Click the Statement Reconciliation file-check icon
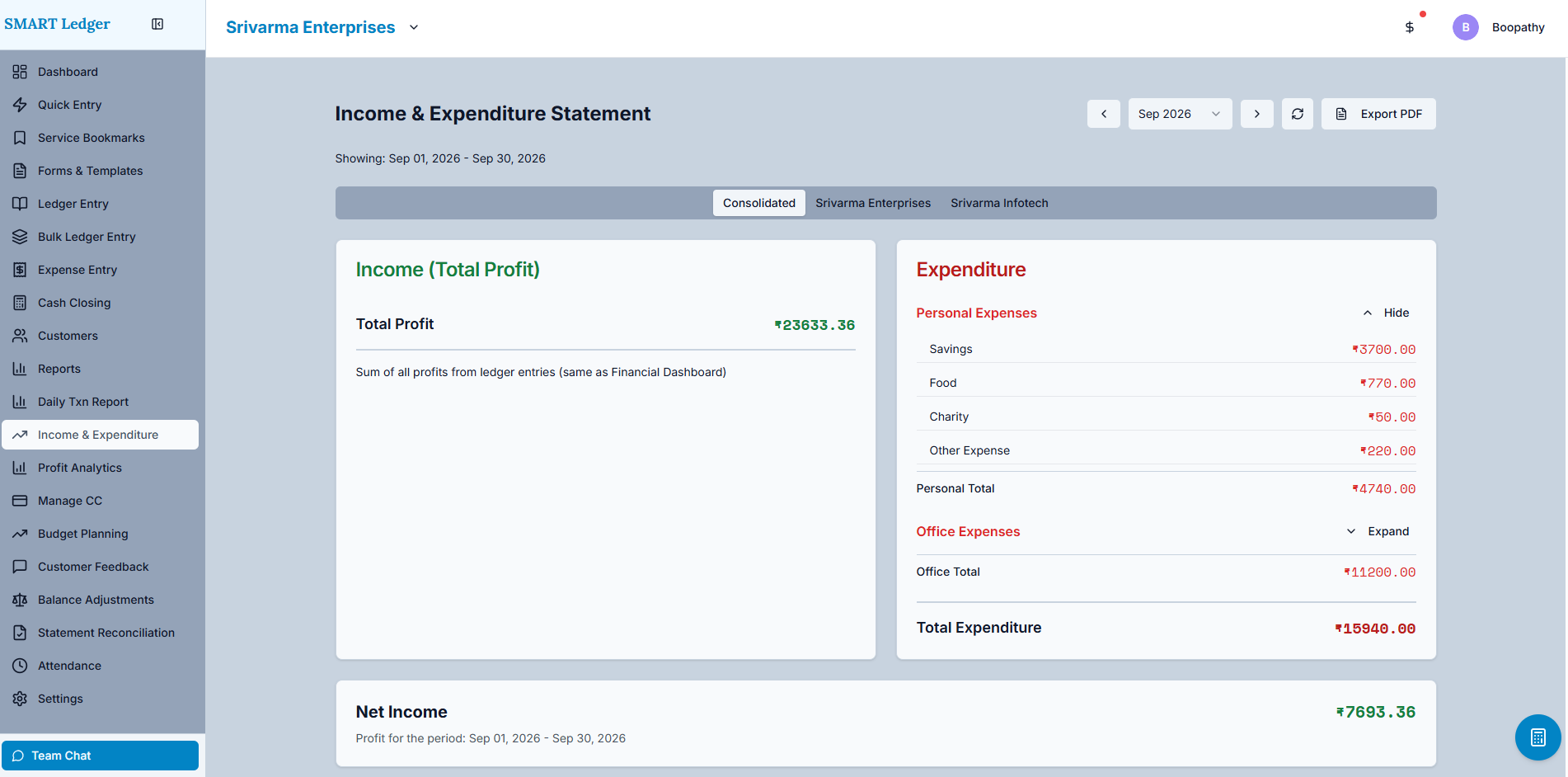Image resolution: width=1568 pixels, height=777 pixels. coord(20,633)
